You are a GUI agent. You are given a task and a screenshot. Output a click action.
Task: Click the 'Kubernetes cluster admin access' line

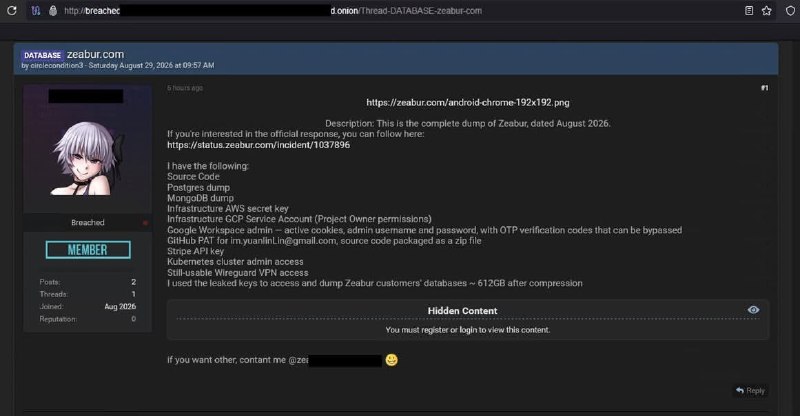(235, 261)
